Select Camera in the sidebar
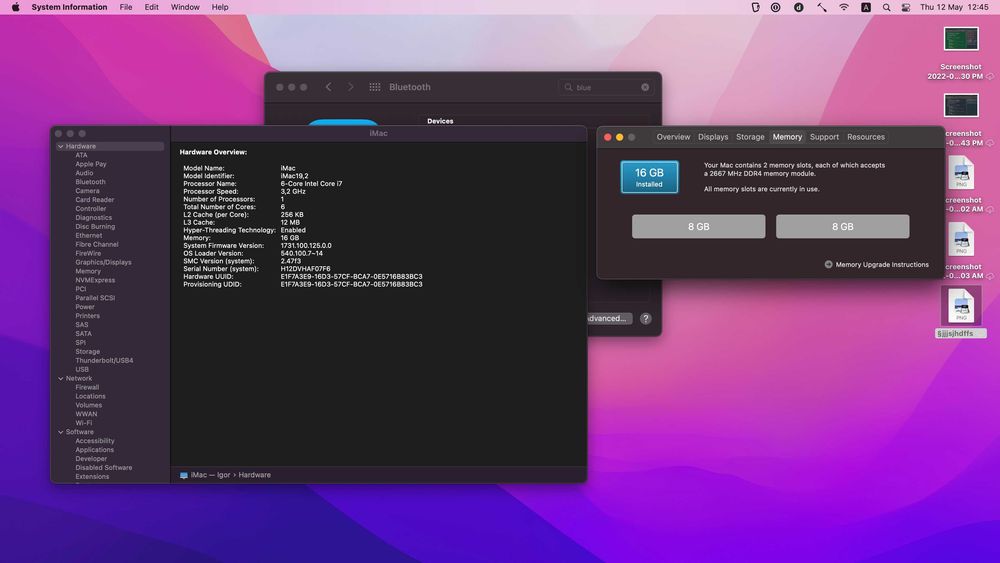Screen dimensions: 1000x563 [87, 191]
